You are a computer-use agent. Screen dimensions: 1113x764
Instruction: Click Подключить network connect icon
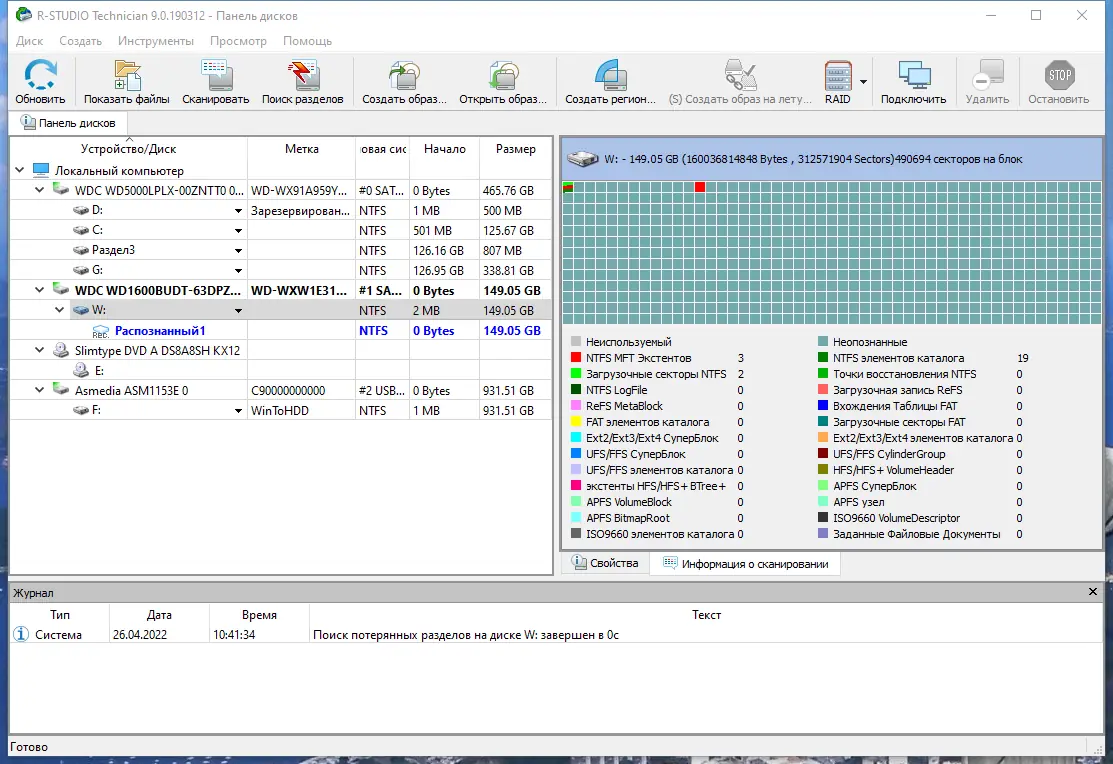(x=914, y=75)
